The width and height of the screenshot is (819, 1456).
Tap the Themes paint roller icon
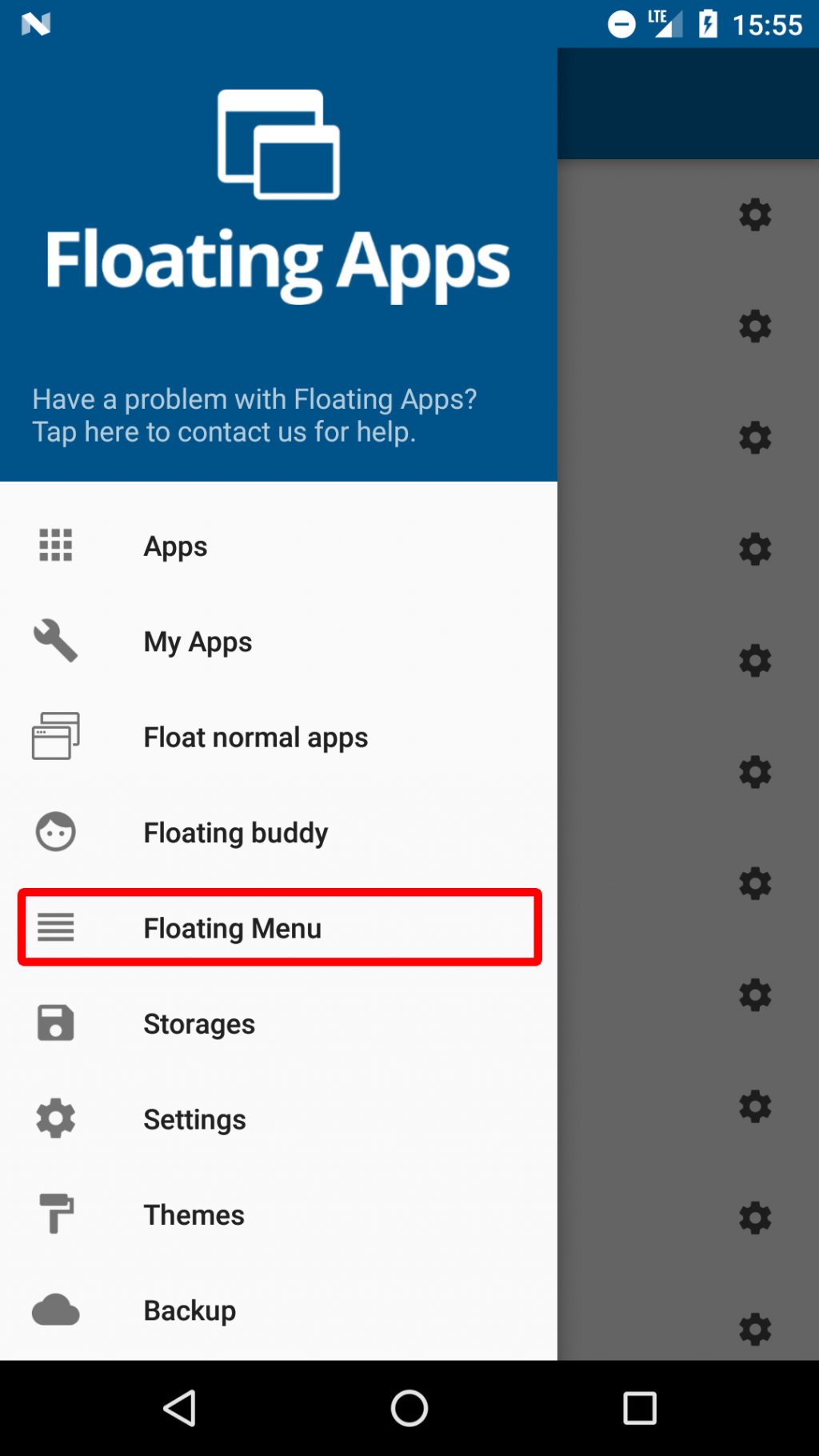pyautogui.click(x=54, y=1214)
